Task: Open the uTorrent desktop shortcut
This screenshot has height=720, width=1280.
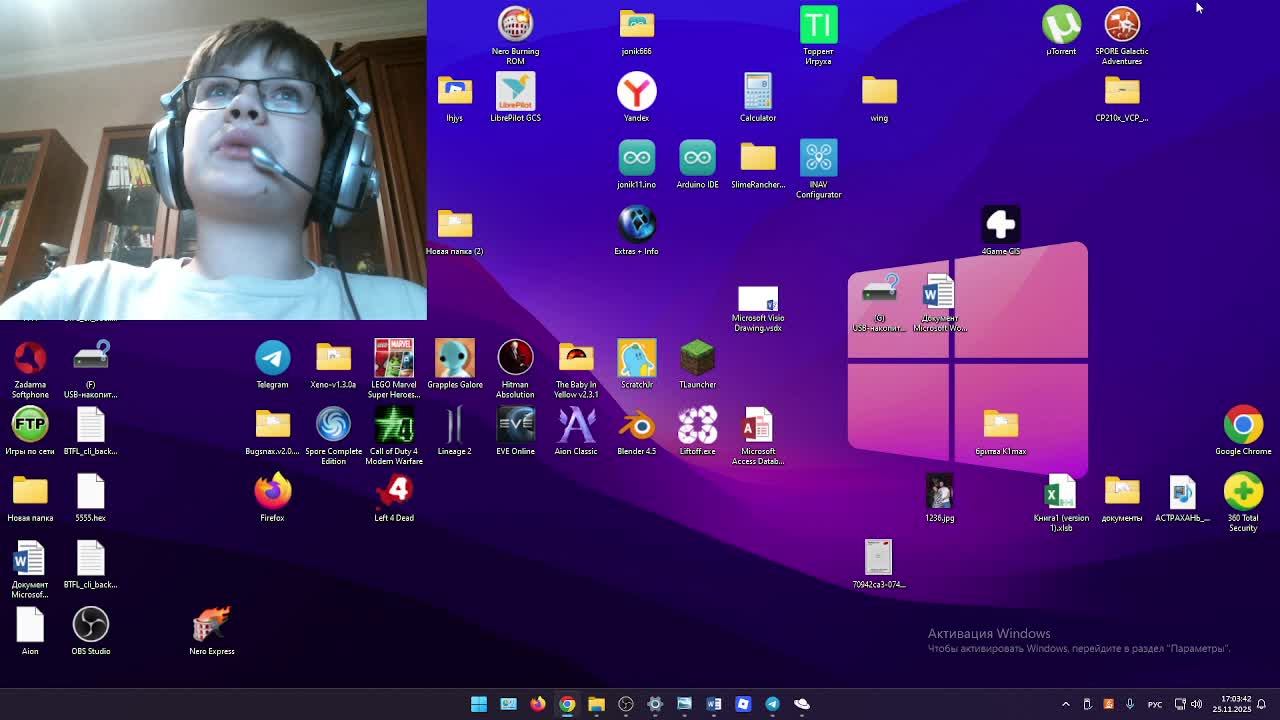Action: click(1061, 24)
